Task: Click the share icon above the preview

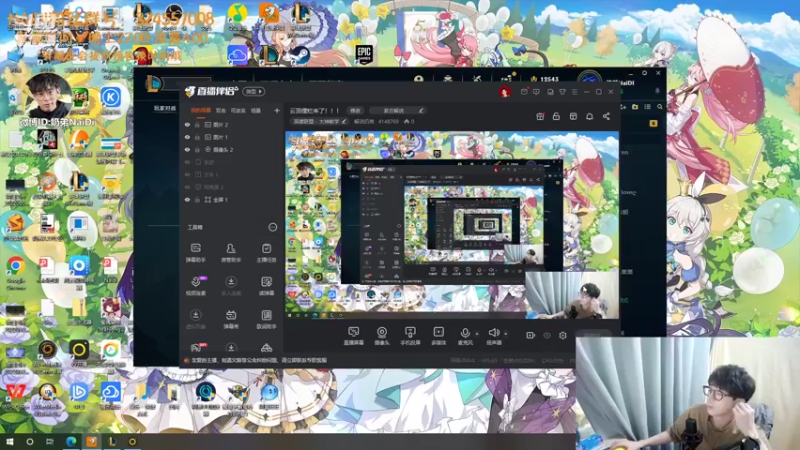Action: [606, 116]
